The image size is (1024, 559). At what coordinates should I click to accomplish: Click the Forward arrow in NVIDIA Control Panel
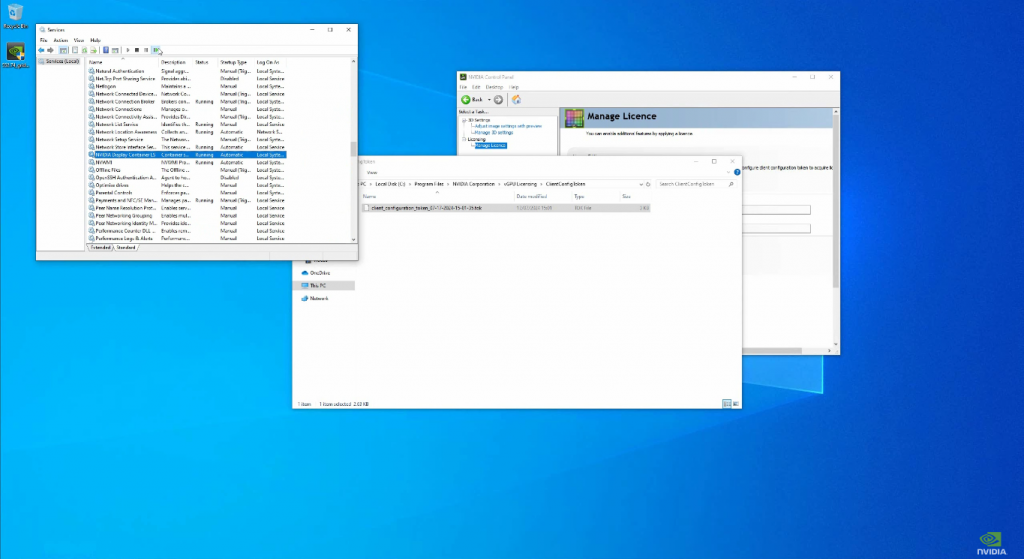(498, 99)
